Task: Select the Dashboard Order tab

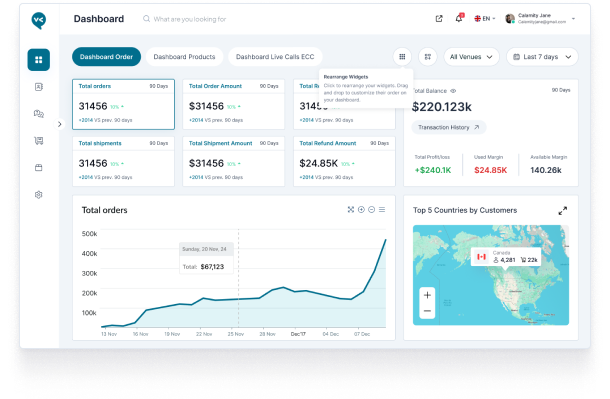Action: [106, 57]
